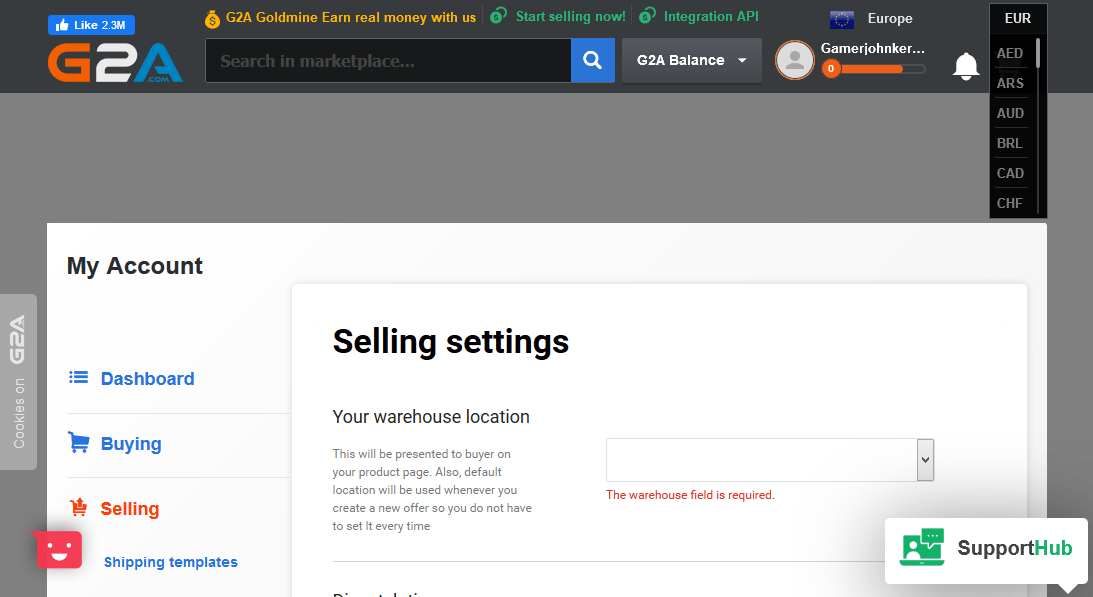Click the G2A Goldmine coin icon
Image resolution: width=1093 pixels, height=597 pixels.
(x=211, y=18)
